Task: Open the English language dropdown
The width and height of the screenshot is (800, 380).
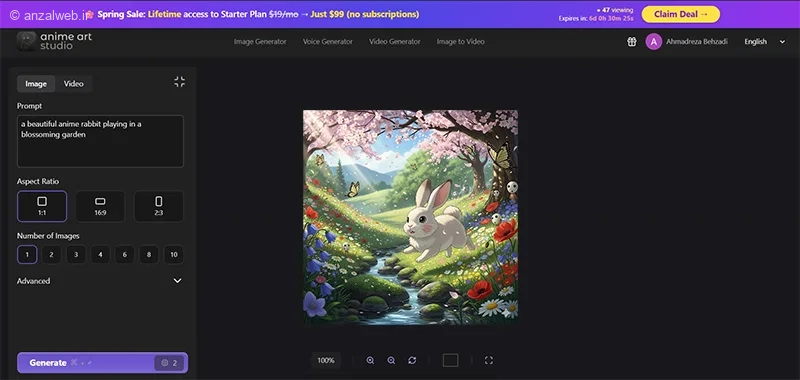Action: (764, 42)
